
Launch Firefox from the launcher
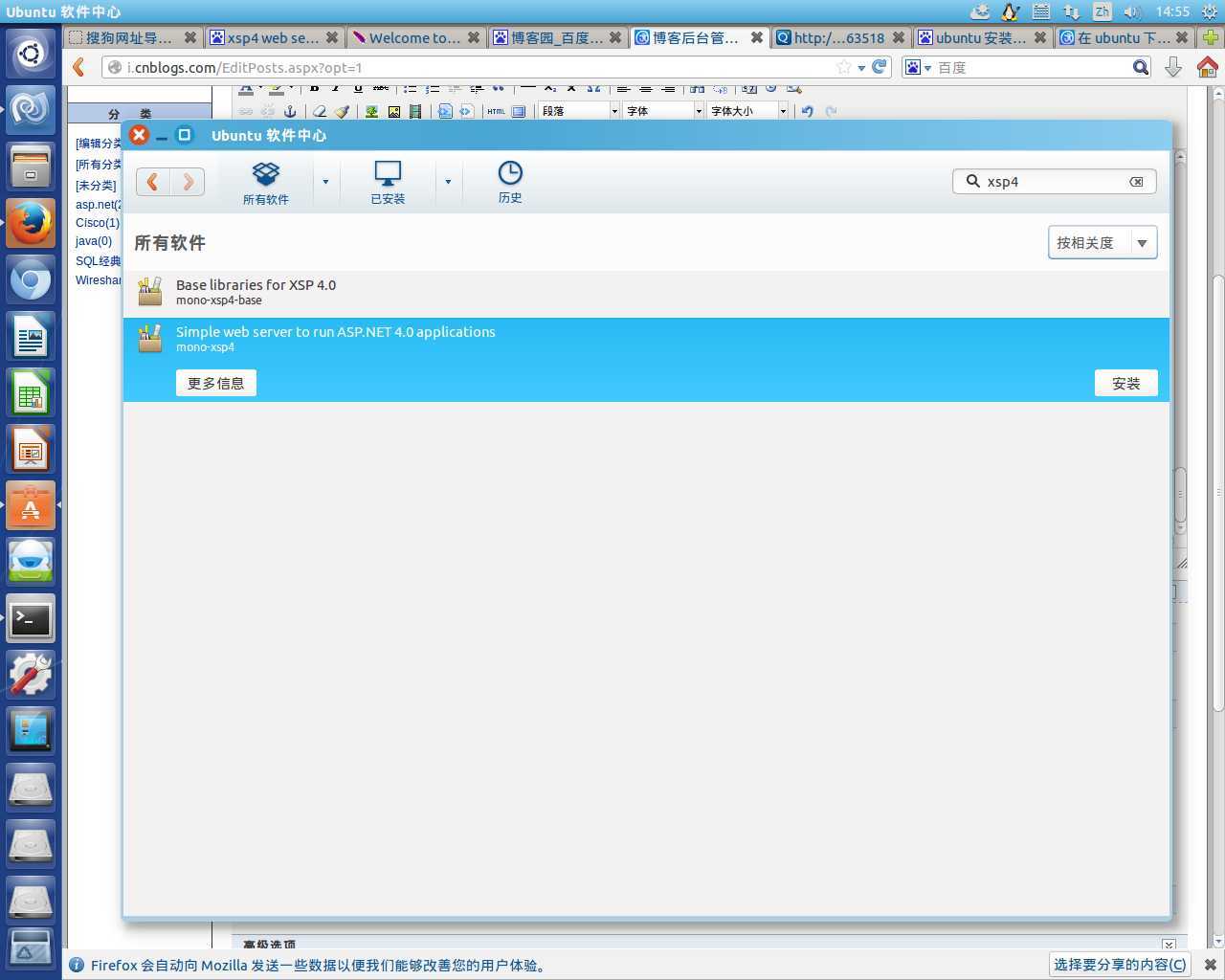pyautogui.click(x=31, y=223)
